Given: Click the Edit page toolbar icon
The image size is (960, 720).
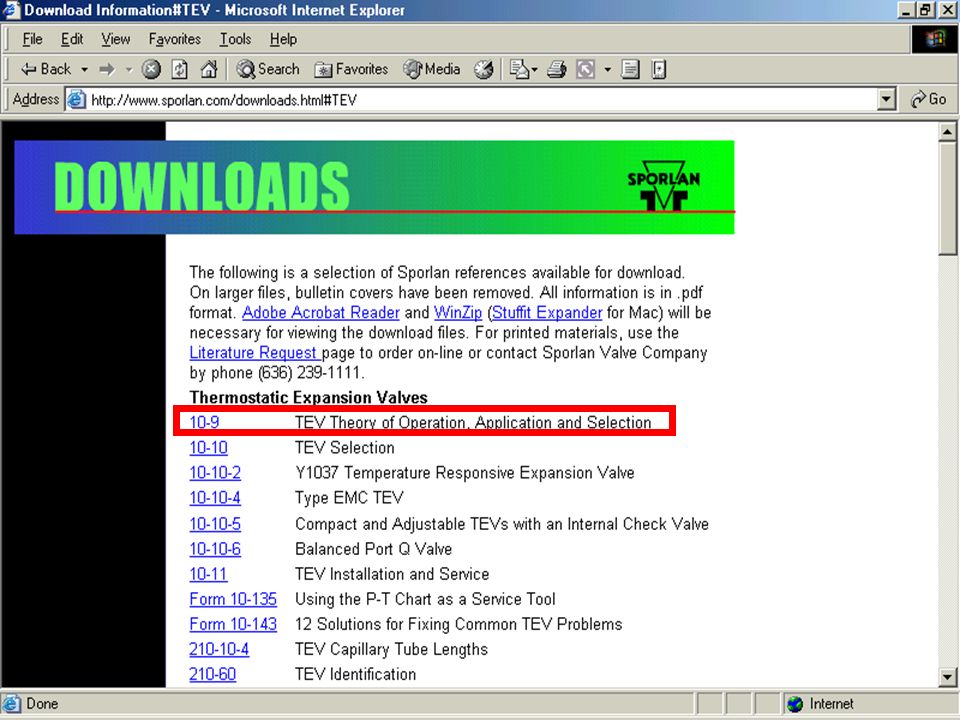Looking at the screenshot, I should pyautogui.click(x=585, y=69).
